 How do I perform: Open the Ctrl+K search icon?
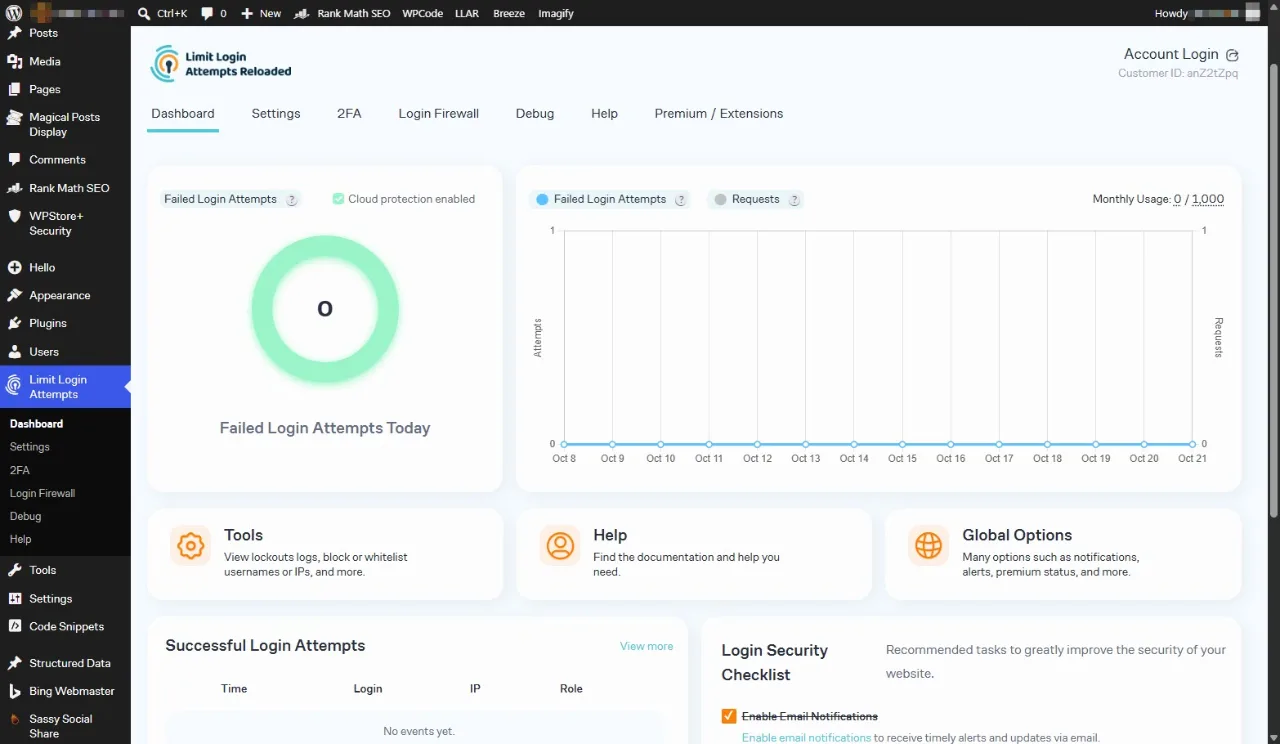point(144,14)
